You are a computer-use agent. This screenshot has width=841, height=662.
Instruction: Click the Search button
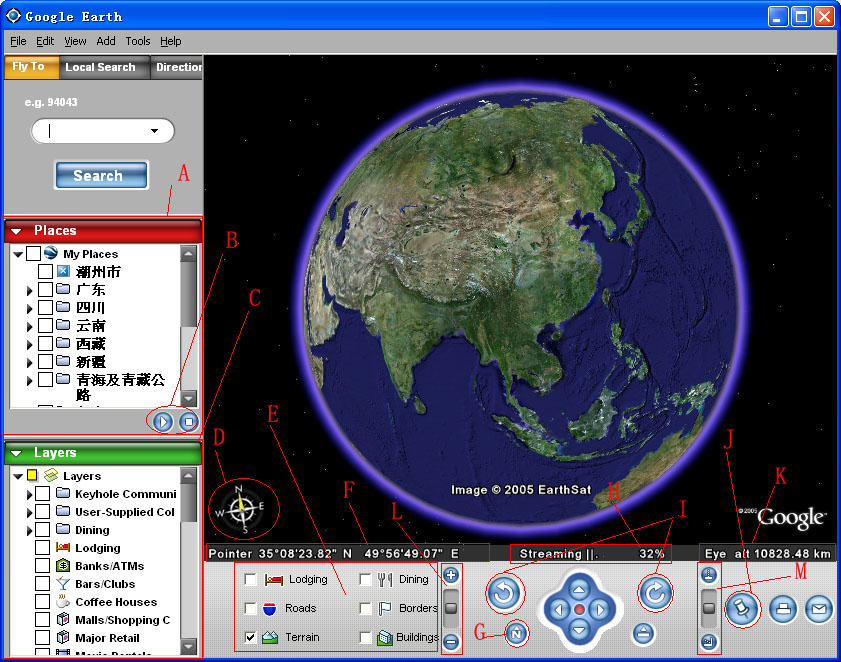101,175
